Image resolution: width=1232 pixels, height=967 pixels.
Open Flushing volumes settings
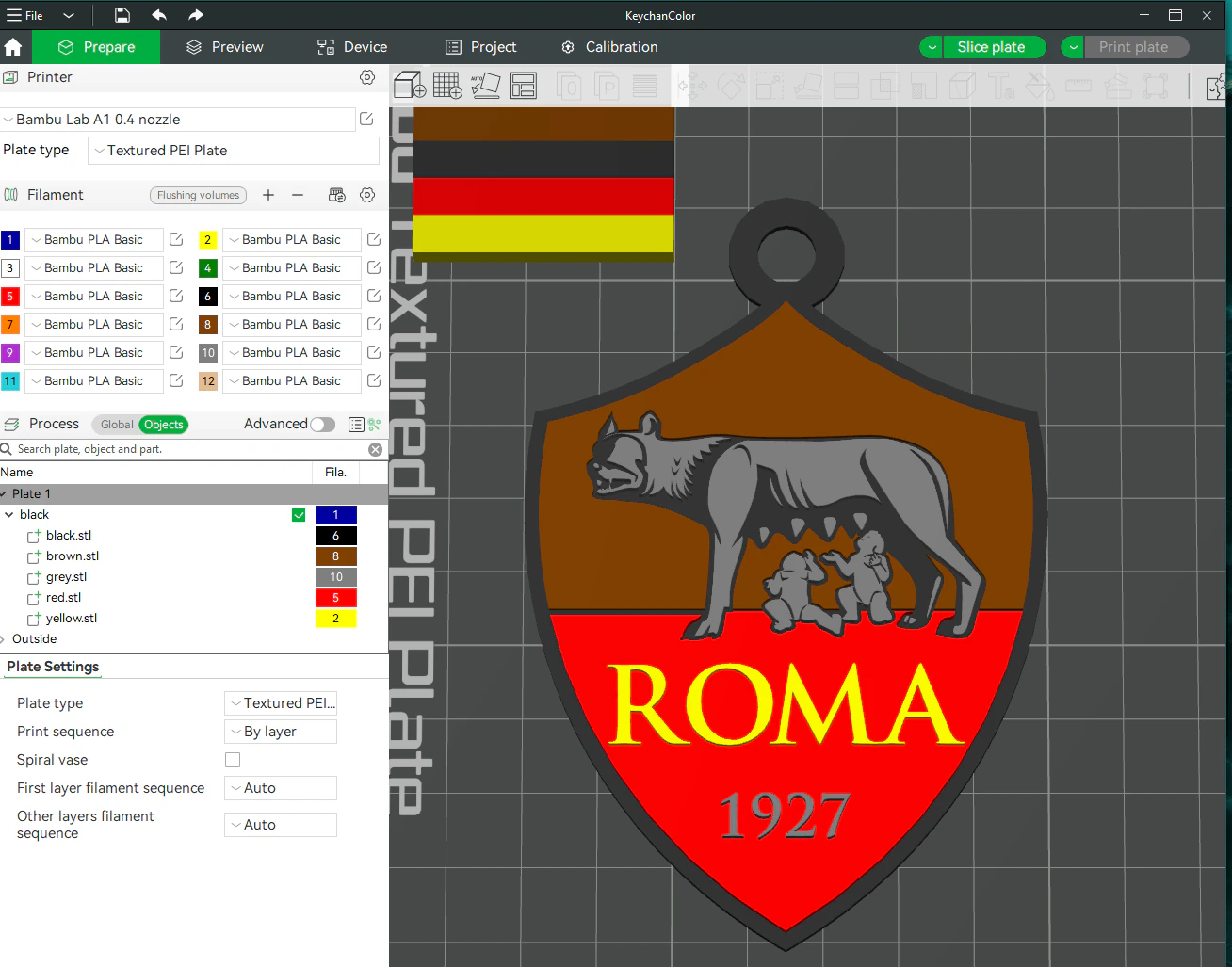pyautogui.click(x=198, y=195)
